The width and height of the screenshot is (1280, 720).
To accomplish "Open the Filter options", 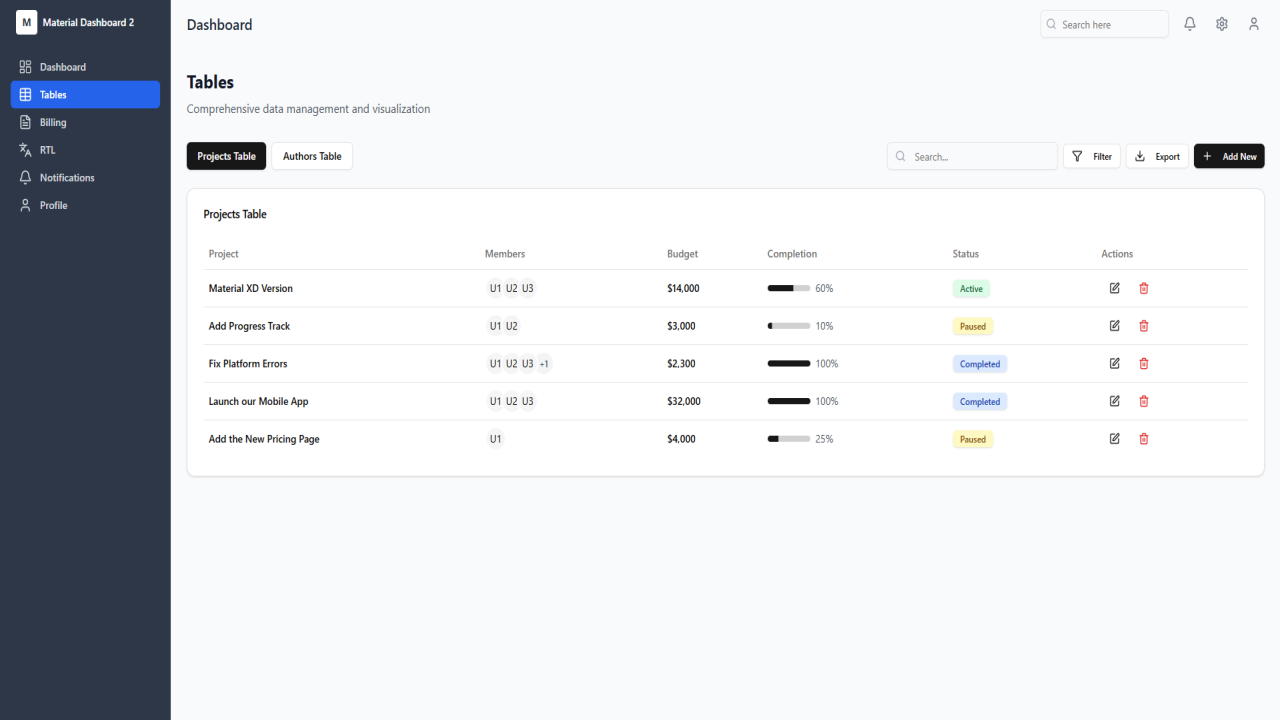I will pos(1092,156).
